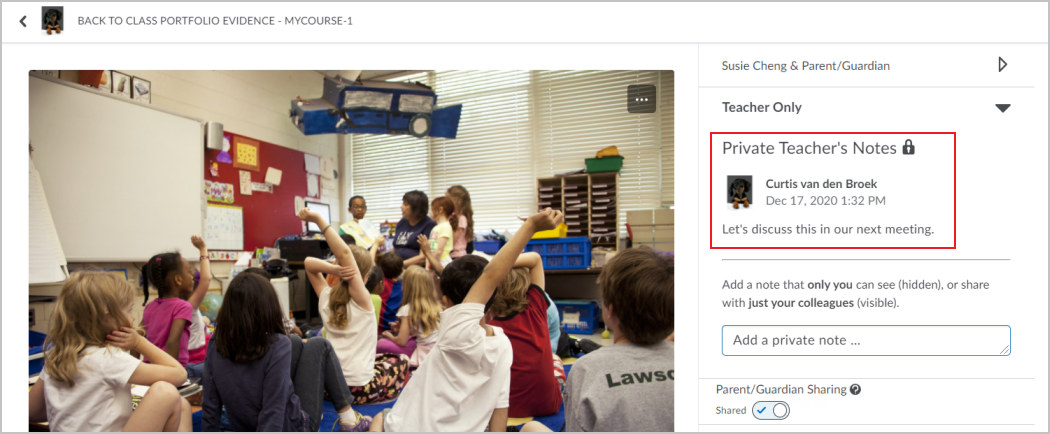Click the Parent/Guardian Sharing label
Viewport: 1050px width, 434px height.
pos(781,389)
